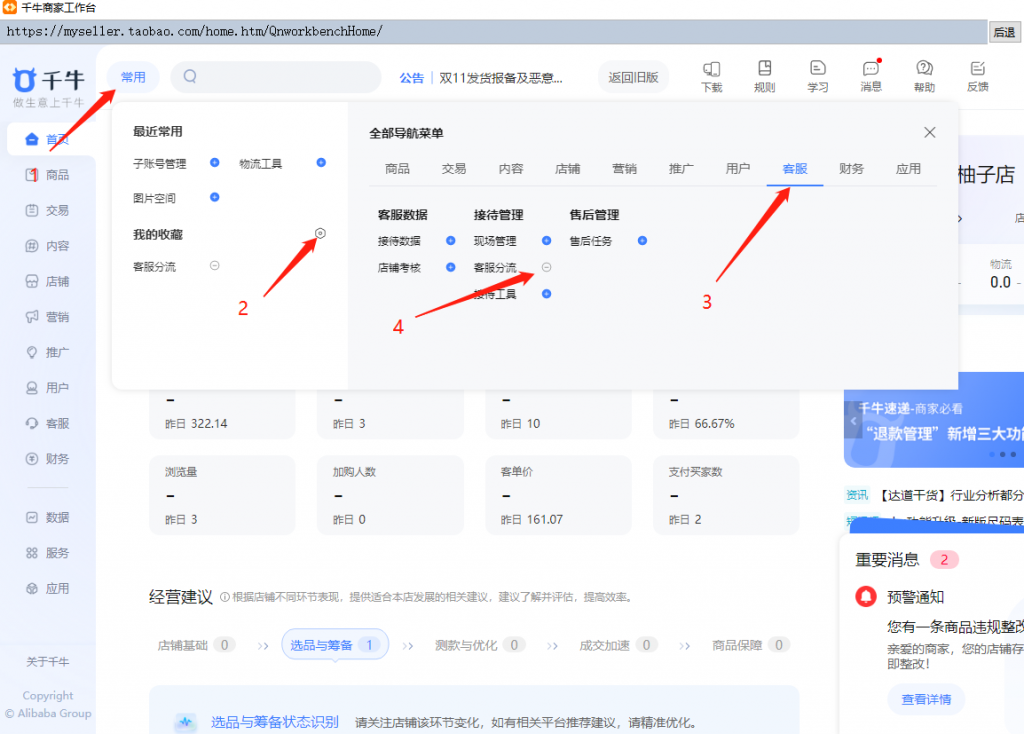View the 规则 (Rules) icon
The image size is (1024, 734).
coord(764,75)
